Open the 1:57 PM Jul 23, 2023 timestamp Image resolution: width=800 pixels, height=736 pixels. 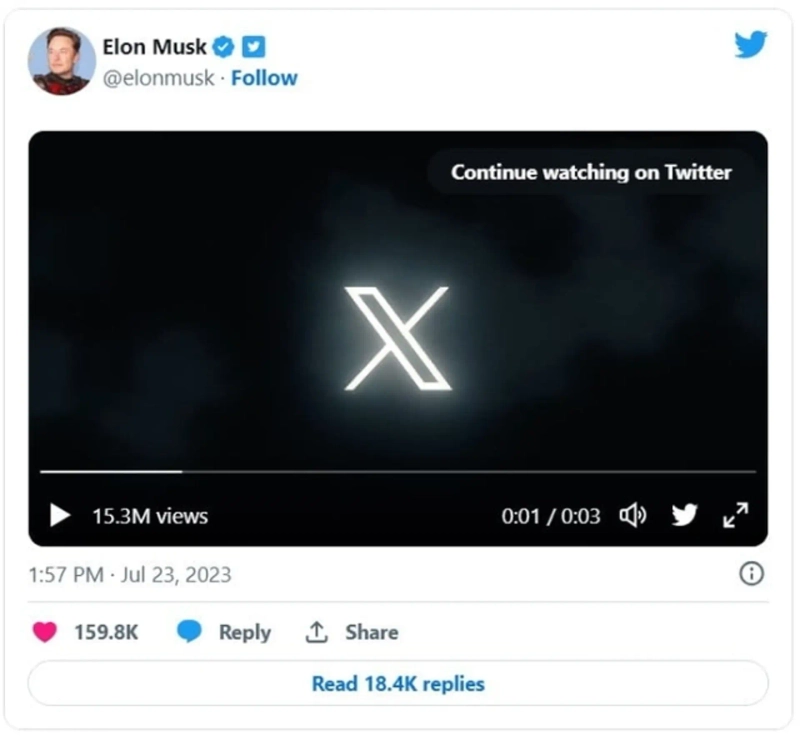(x=130, y=575)
